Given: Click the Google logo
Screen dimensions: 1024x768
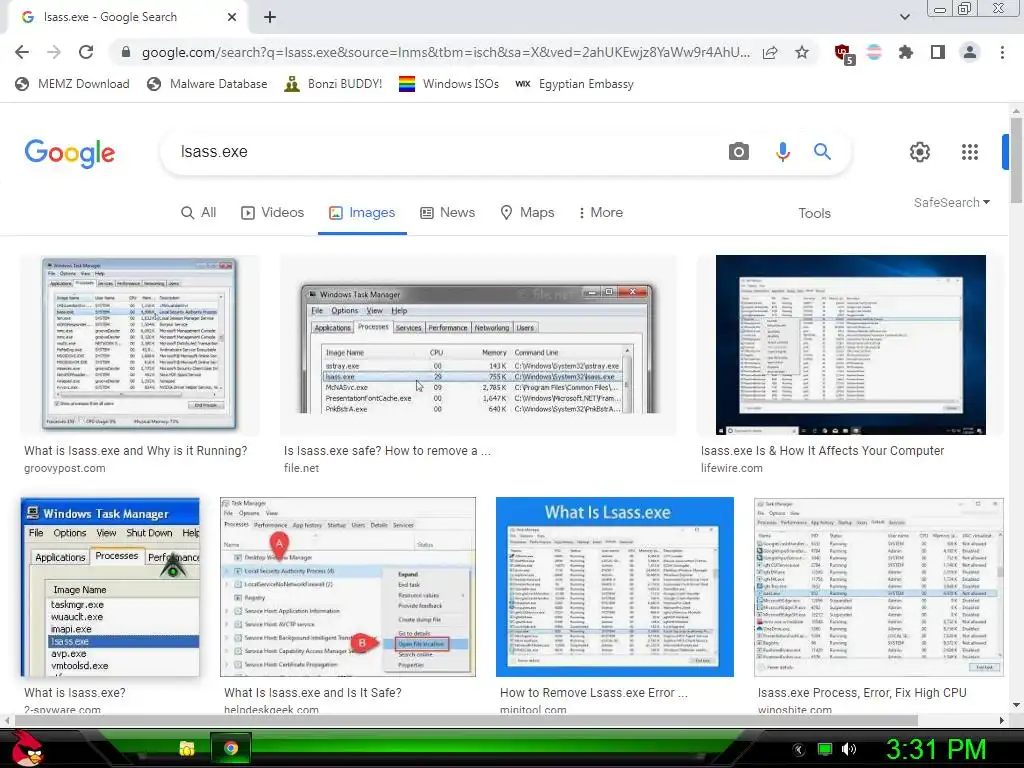Looking at the screenshot, I should point(70,153).
